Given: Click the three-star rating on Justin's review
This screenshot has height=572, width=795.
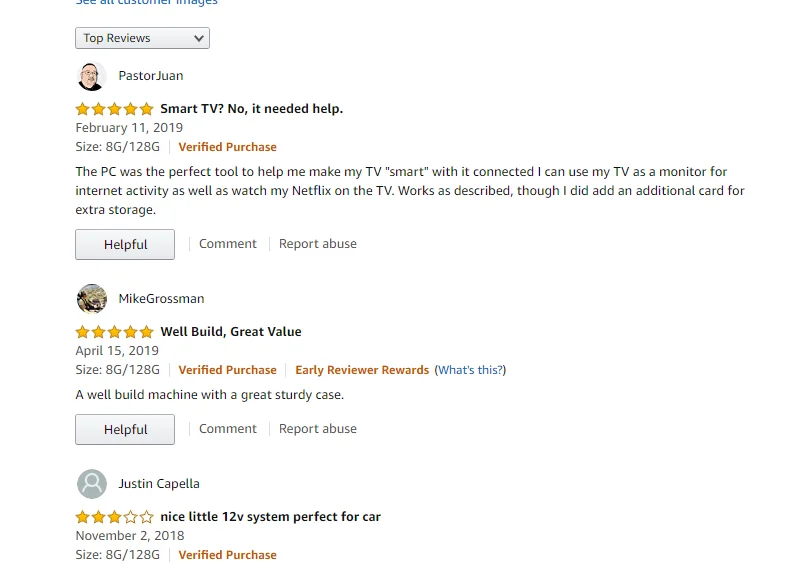Looking at the screenshot, I should [x=114, y=517].
